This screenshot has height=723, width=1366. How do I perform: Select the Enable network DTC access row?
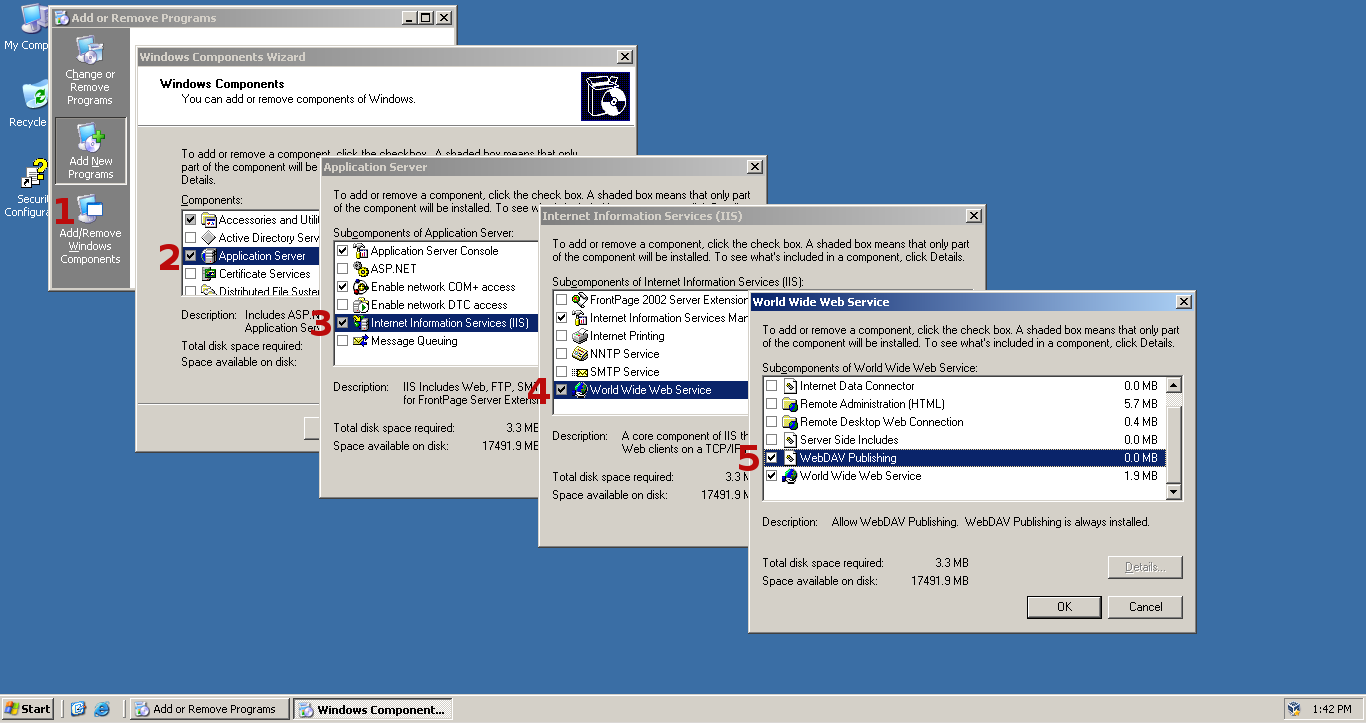[x=436, y=305]
